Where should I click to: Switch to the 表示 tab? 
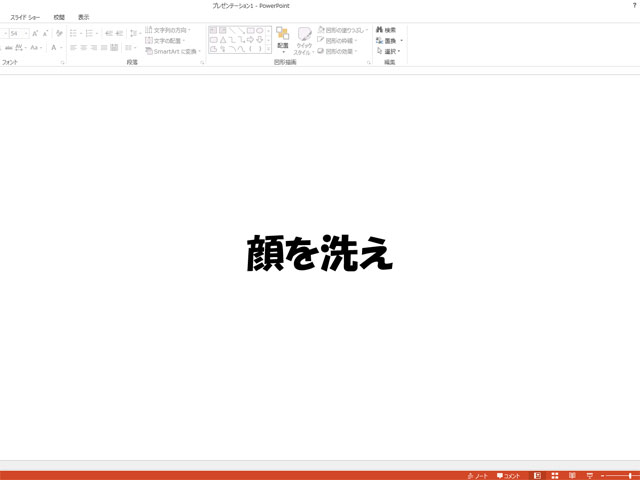tap(83, 17)
